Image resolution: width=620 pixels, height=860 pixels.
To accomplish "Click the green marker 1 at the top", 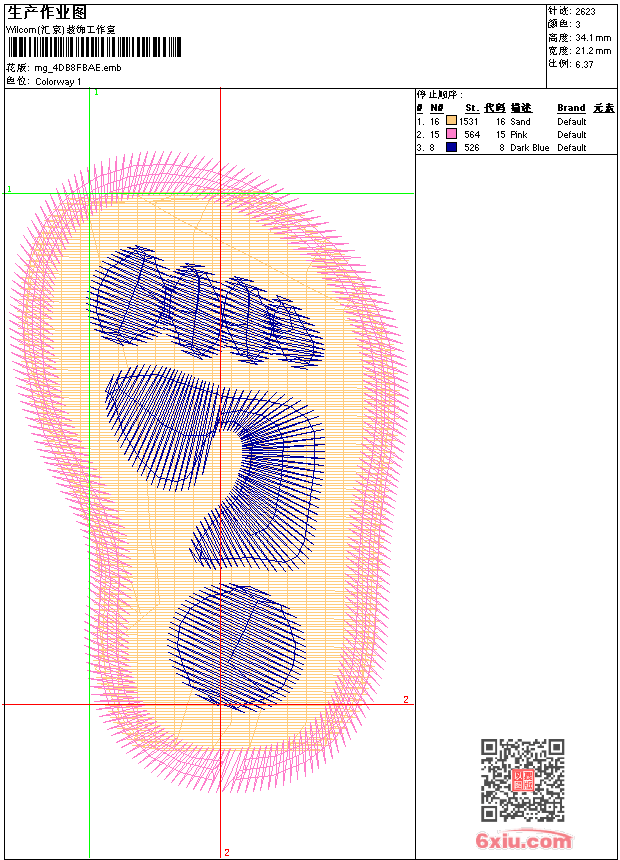I will [96, 92].
